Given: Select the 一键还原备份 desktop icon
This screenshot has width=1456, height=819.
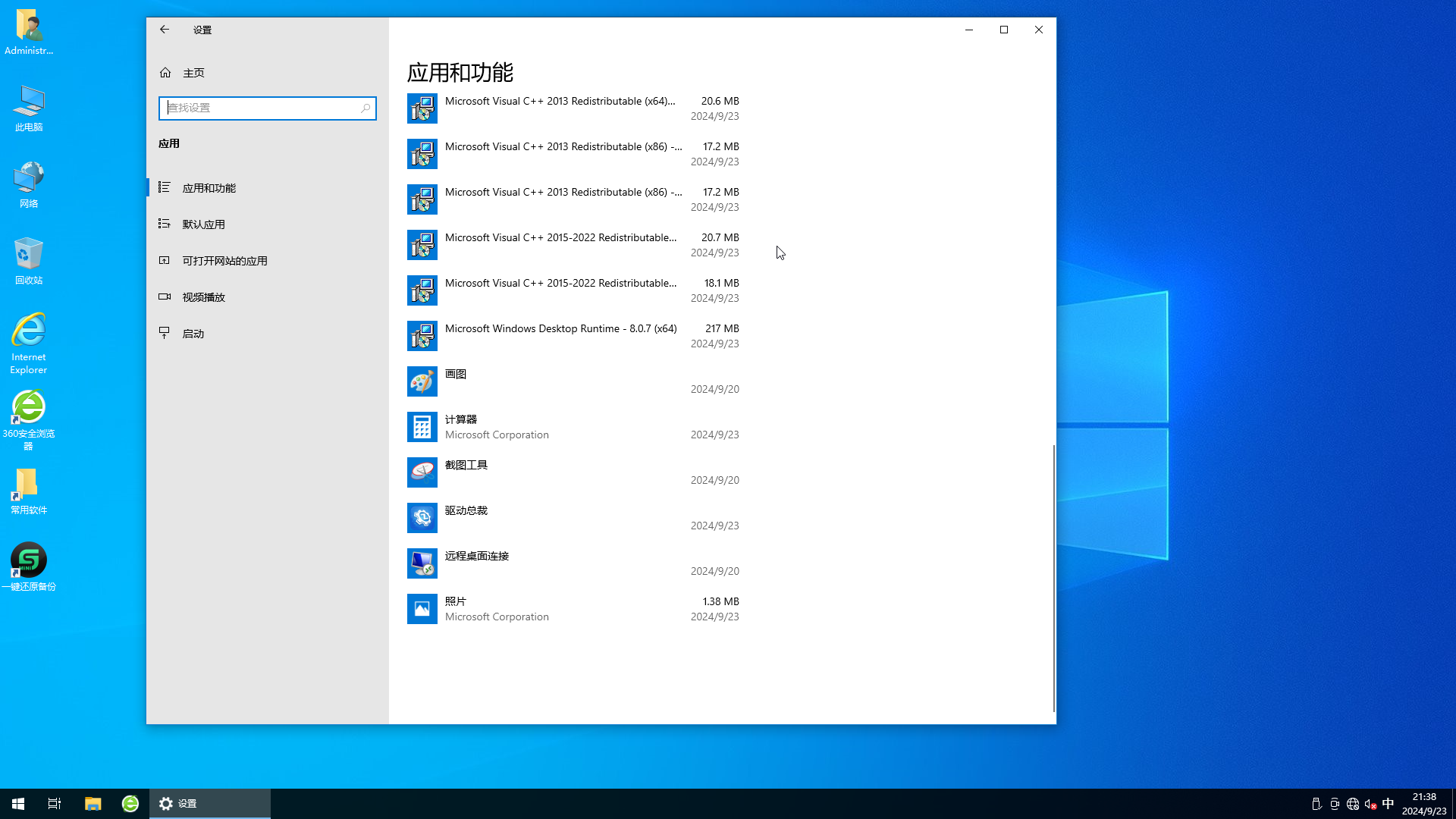Looking at the screenshot, I should click(29, 567).
